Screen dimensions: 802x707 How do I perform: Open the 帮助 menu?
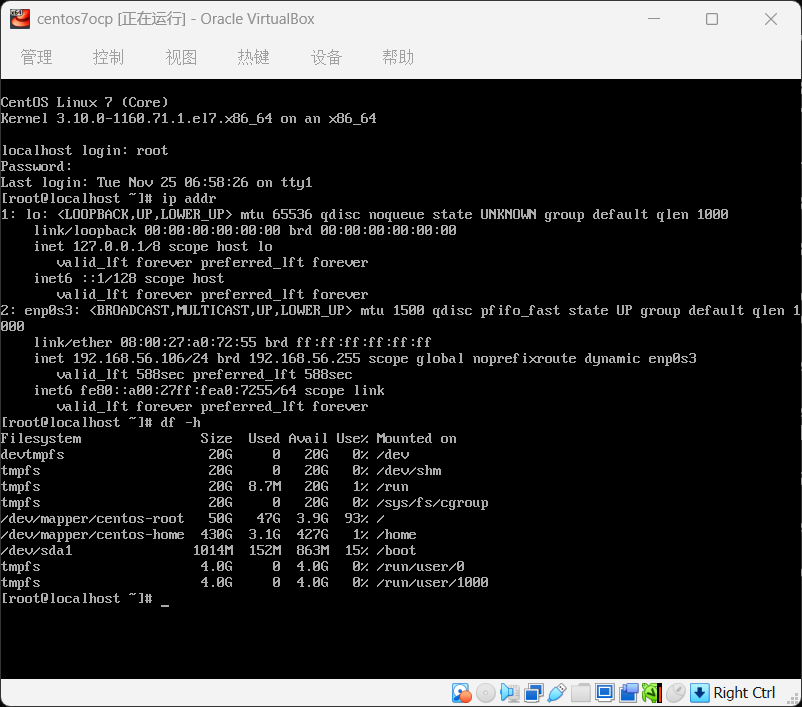398,57
